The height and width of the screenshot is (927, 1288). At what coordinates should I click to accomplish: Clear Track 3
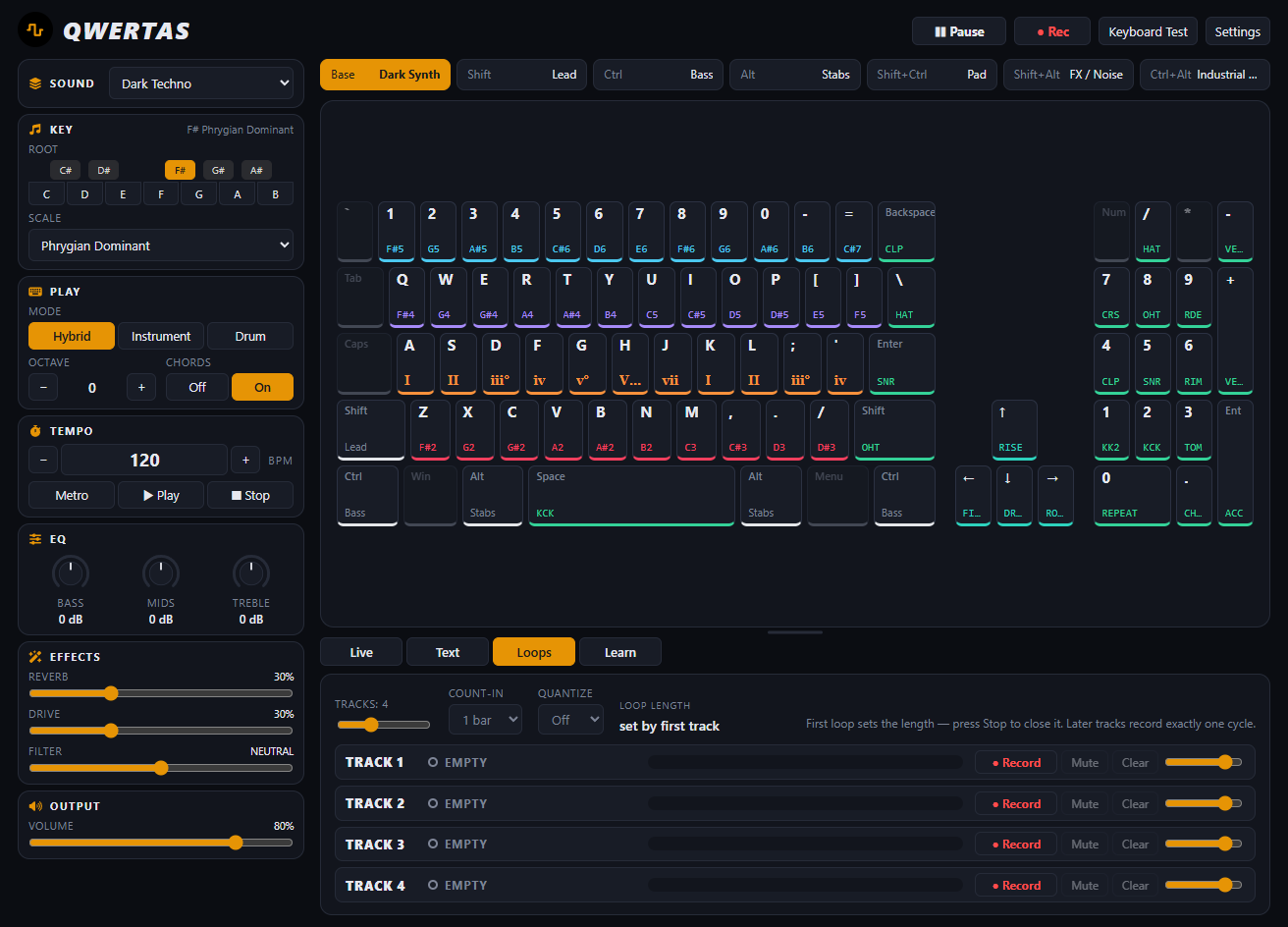tap(1135, 845)
